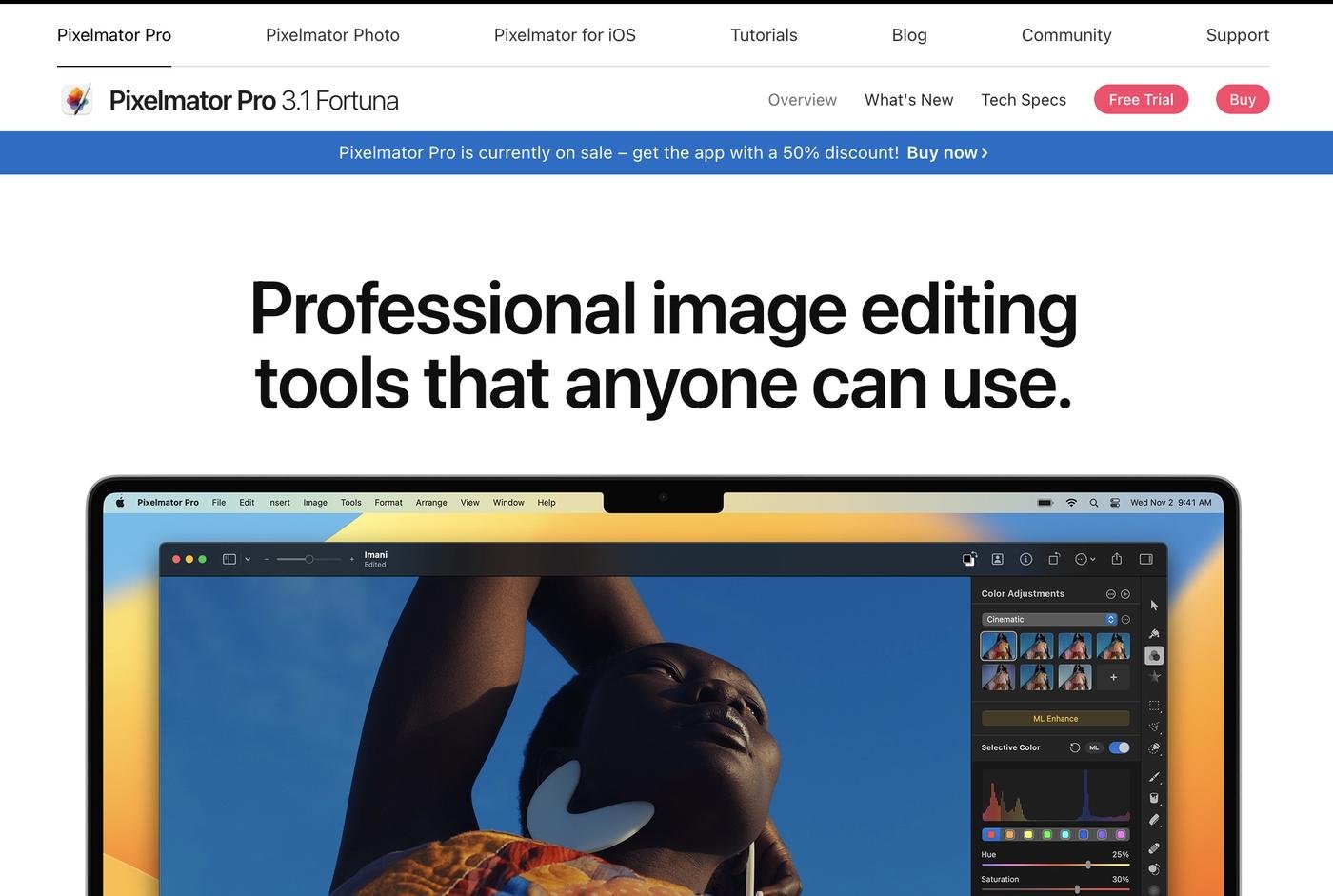Click the Free Trial button

[1141, 99]
